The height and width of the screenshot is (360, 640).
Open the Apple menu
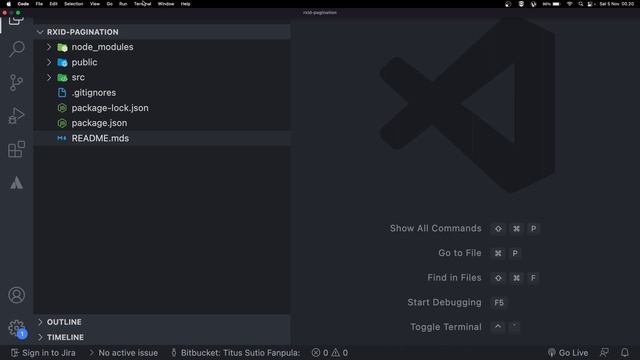tap(9, 4)
